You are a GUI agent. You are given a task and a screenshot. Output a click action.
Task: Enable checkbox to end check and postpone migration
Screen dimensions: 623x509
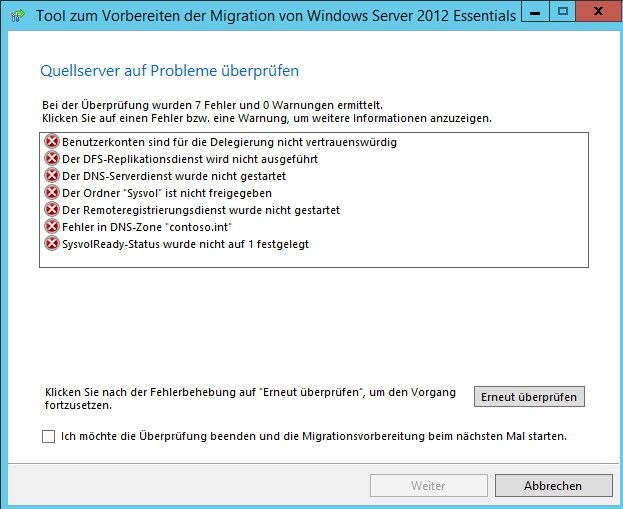[49, 437]
